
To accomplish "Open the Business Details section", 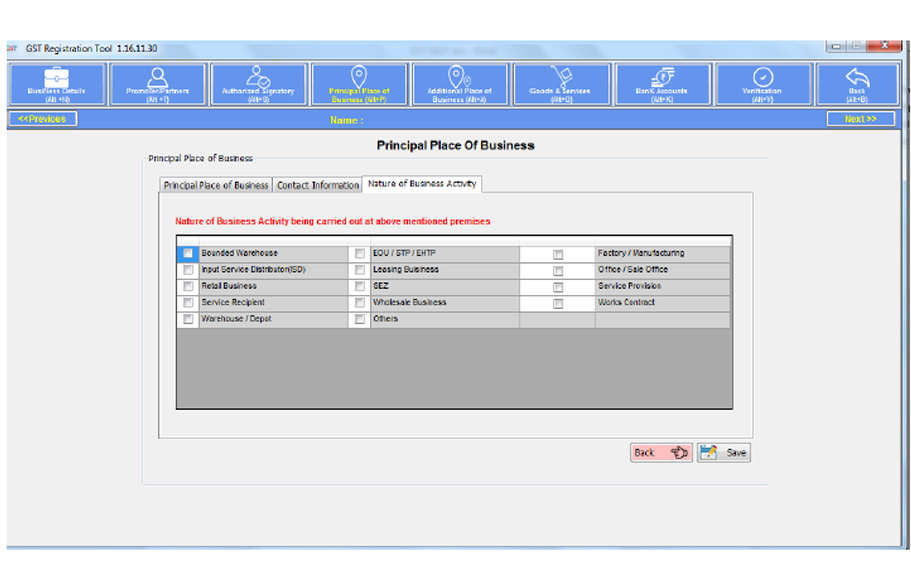I will tap(56, 84).
